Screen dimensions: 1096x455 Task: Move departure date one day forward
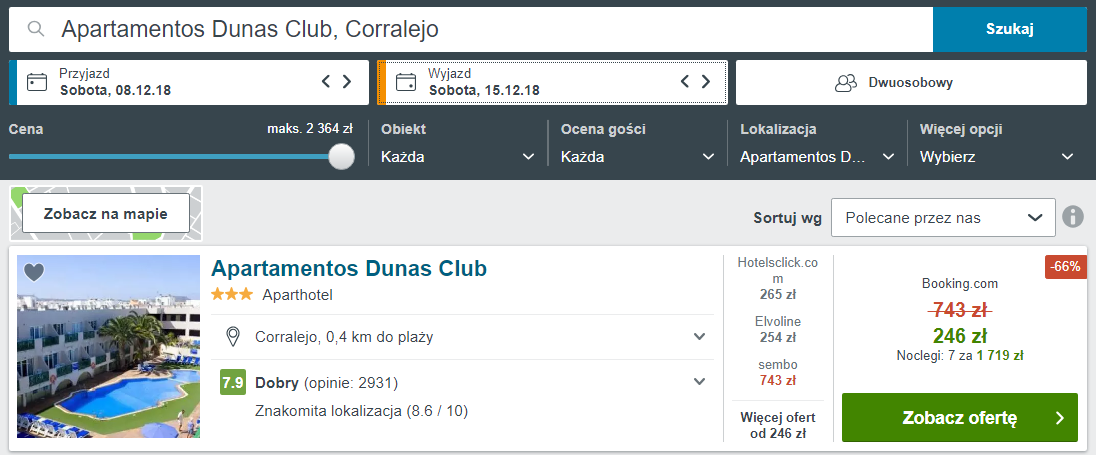pyautogui.click(x=706, y=82)
